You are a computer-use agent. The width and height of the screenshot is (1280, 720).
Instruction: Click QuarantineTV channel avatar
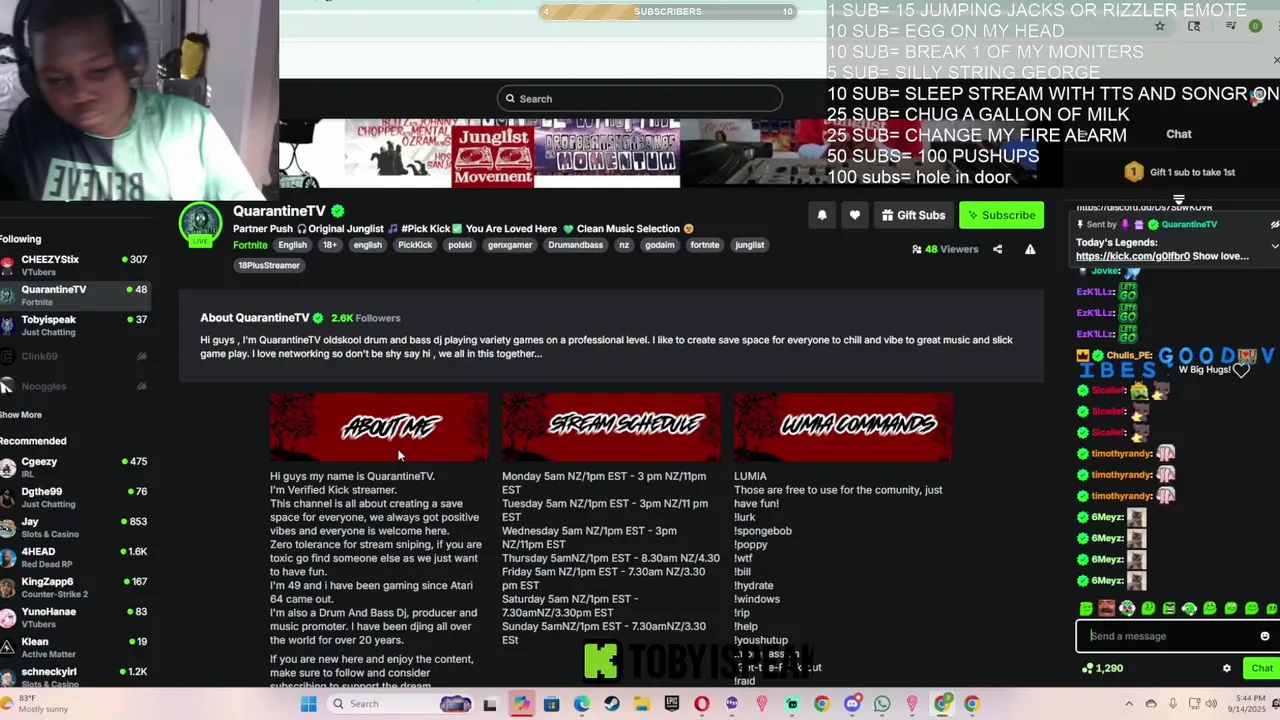pos(200,223)
